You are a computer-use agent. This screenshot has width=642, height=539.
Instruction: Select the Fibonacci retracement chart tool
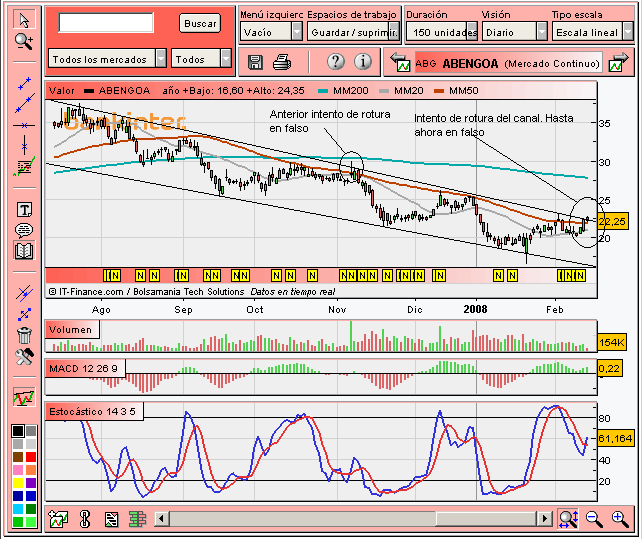tap(24, 167)
